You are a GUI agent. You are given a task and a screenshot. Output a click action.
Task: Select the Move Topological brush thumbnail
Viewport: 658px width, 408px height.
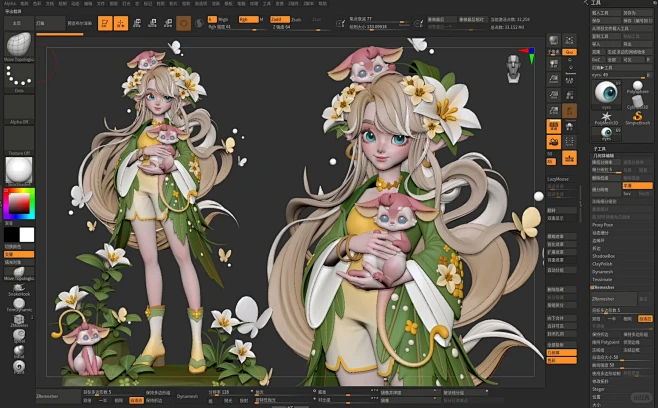click(18, 46)
